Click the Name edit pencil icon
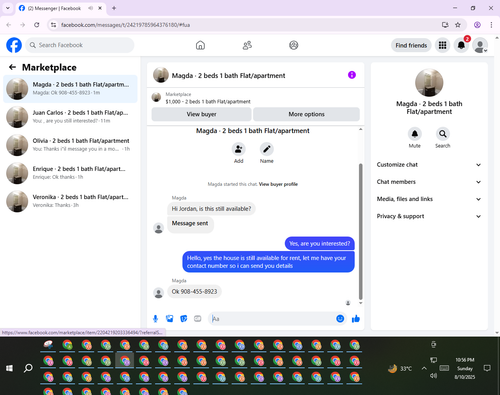Image resolution: width=500 pixels, height=395 pixels. tap(267, 149)
